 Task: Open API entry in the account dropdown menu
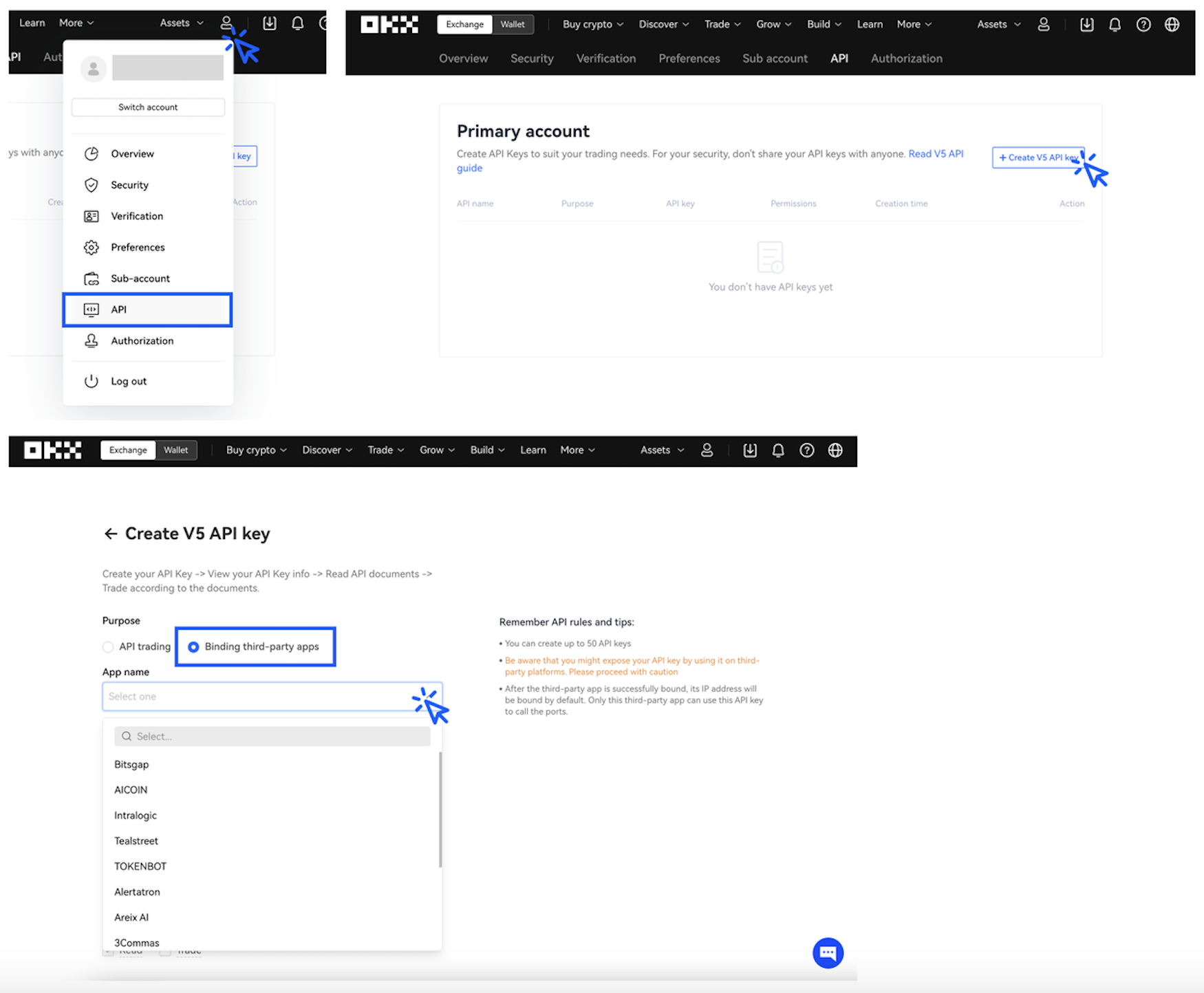tap(147, 309)
